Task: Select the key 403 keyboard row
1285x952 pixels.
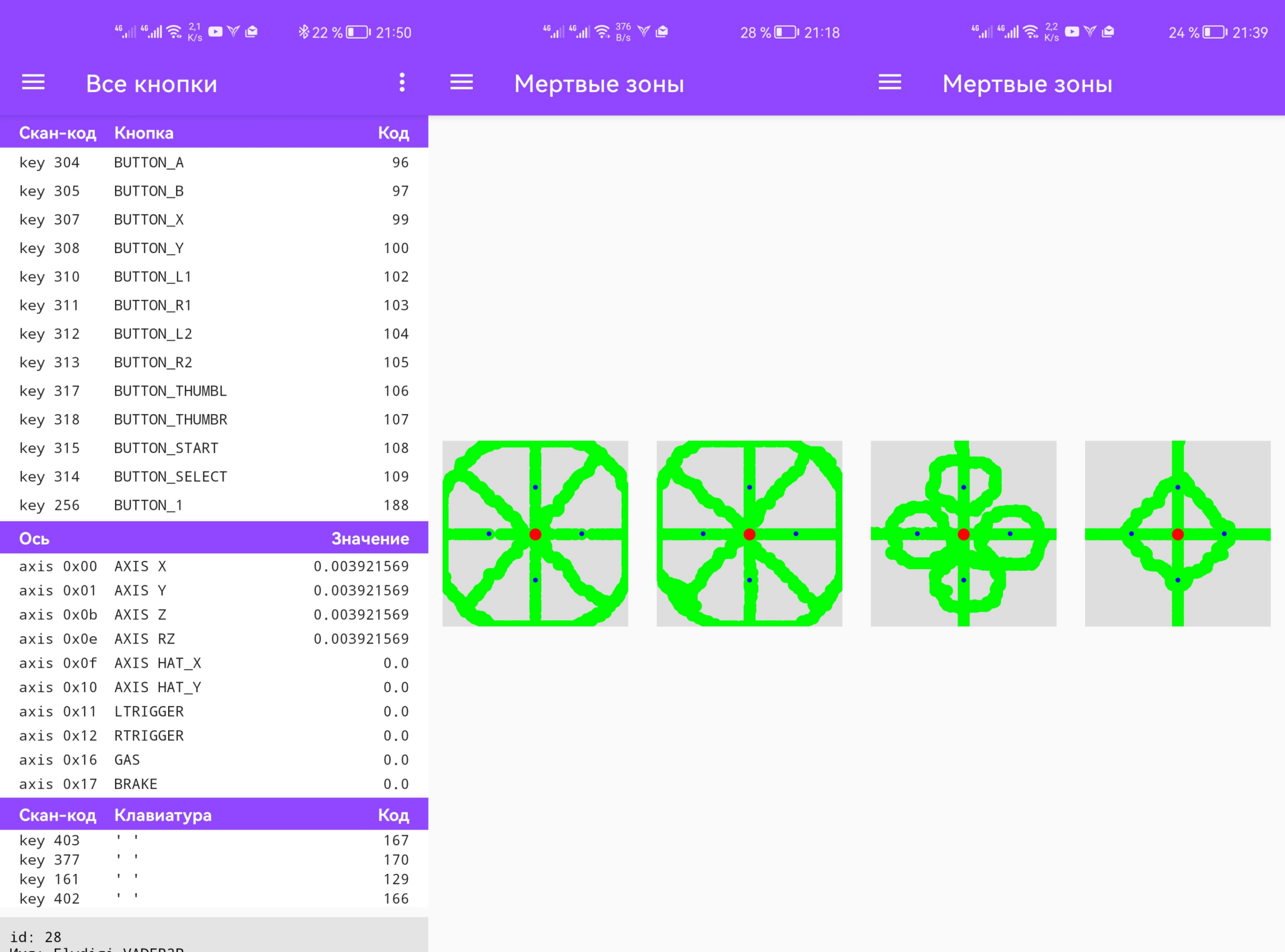Action: click(213, 840)
